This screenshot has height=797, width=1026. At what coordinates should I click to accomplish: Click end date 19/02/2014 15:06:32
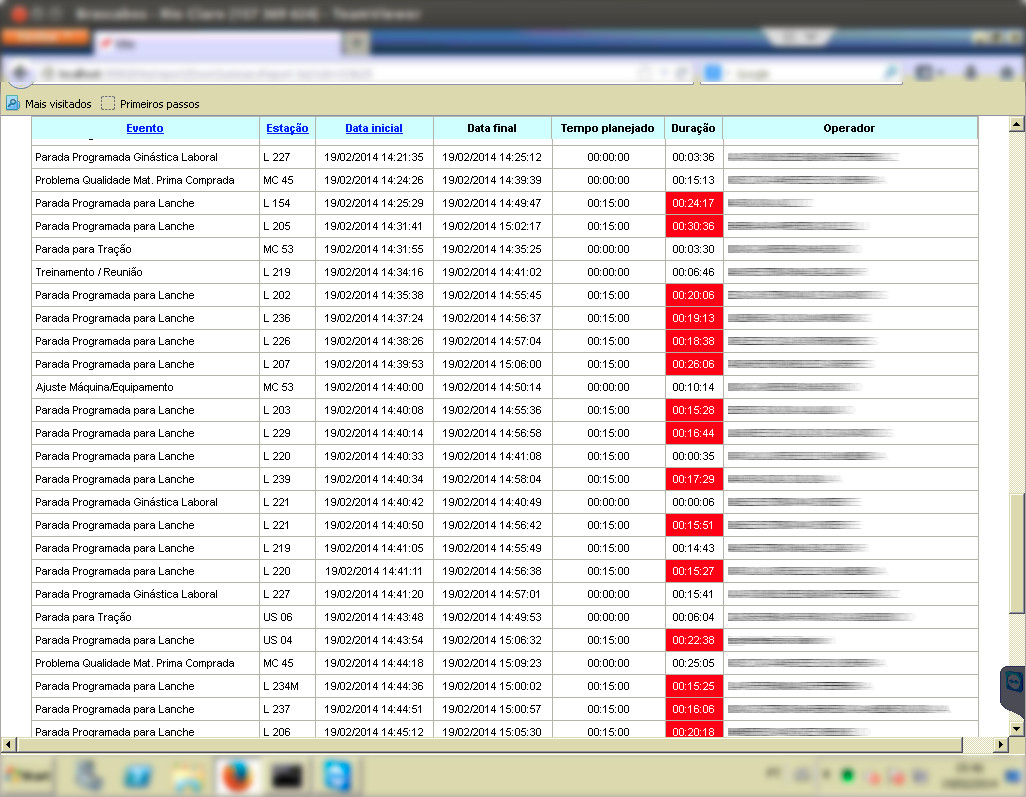click(492, 640)
